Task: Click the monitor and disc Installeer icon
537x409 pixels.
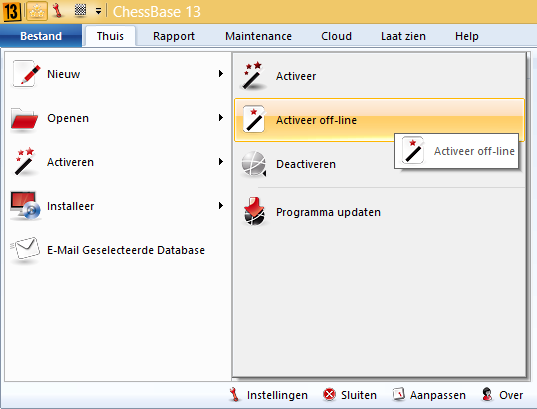Action: tap(25, 206)
